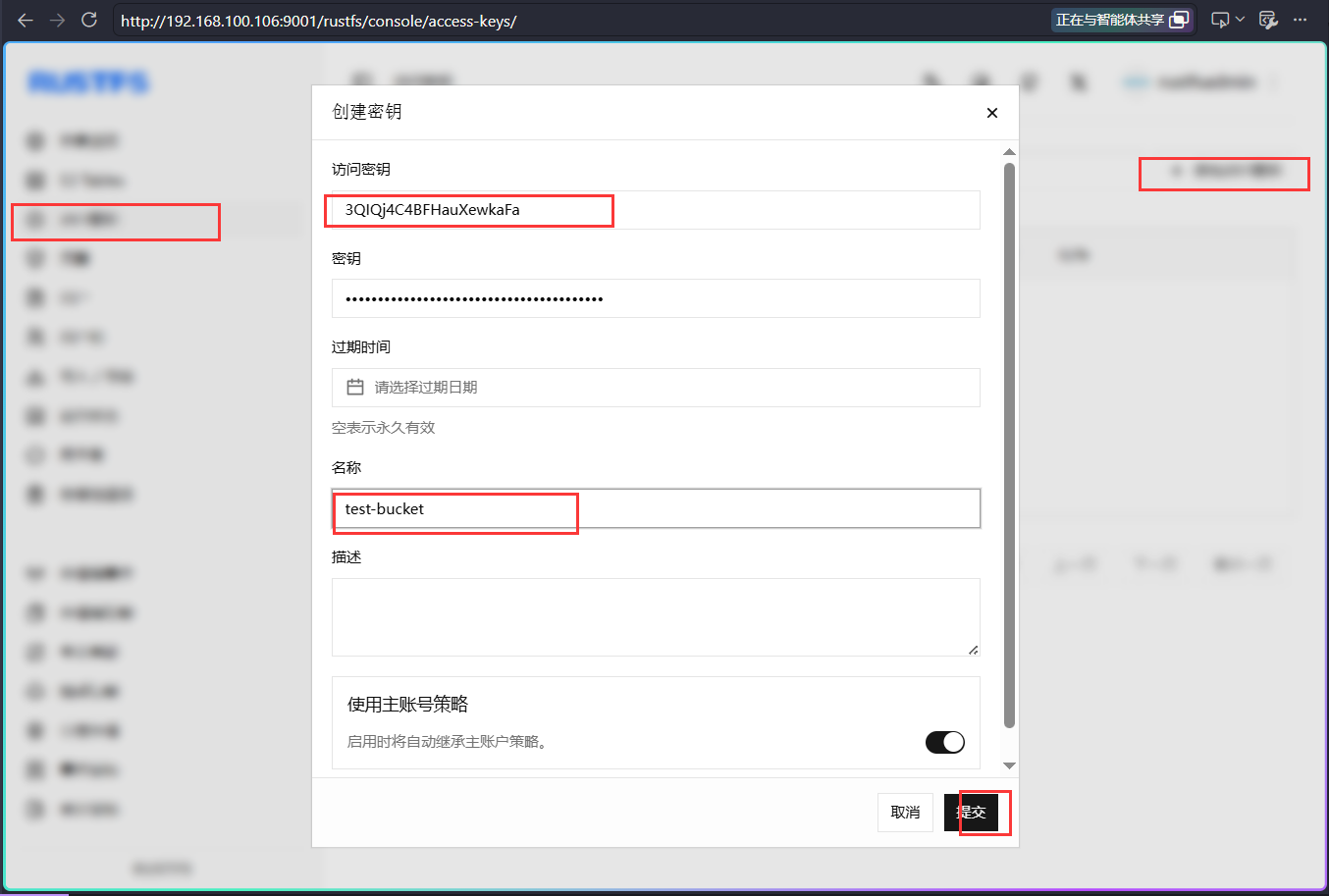
Task: Go forward in the browser history
Action: [x=57, y=20]
